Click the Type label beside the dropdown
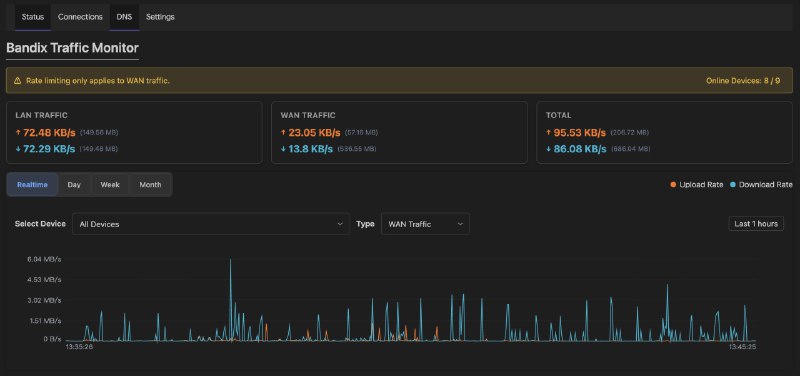Screen dimensions: 800x376 [365, 223]
